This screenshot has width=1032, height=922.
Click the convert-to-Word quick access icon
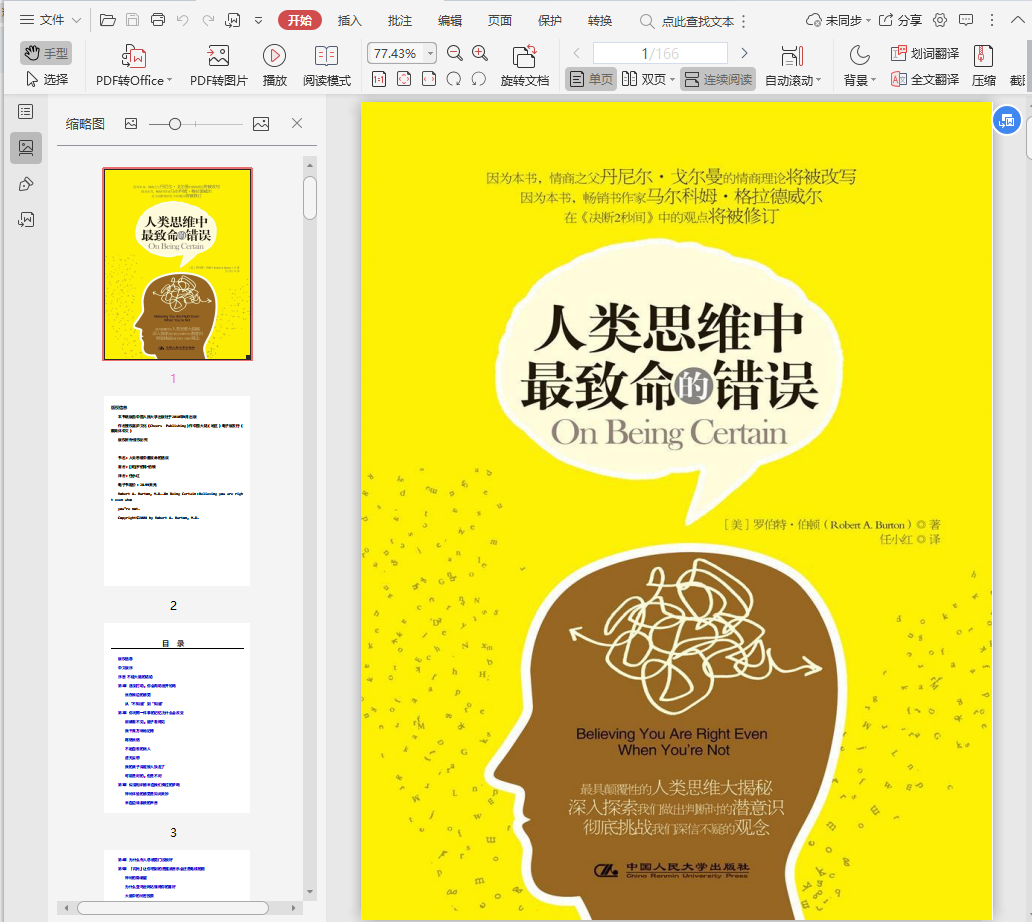pyautogui.click(x=233, y=20)
